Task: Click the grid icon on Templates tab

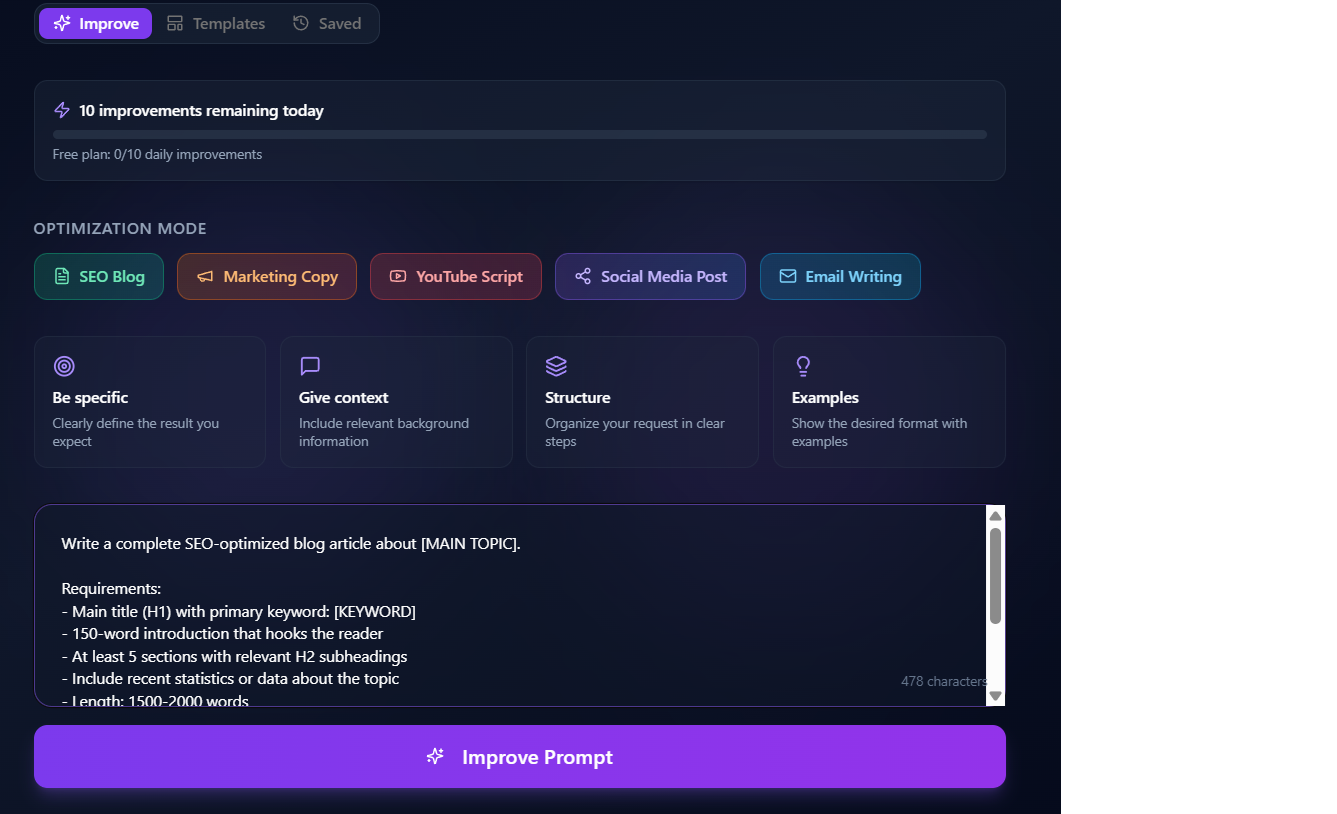Action: tap(175, 22)
